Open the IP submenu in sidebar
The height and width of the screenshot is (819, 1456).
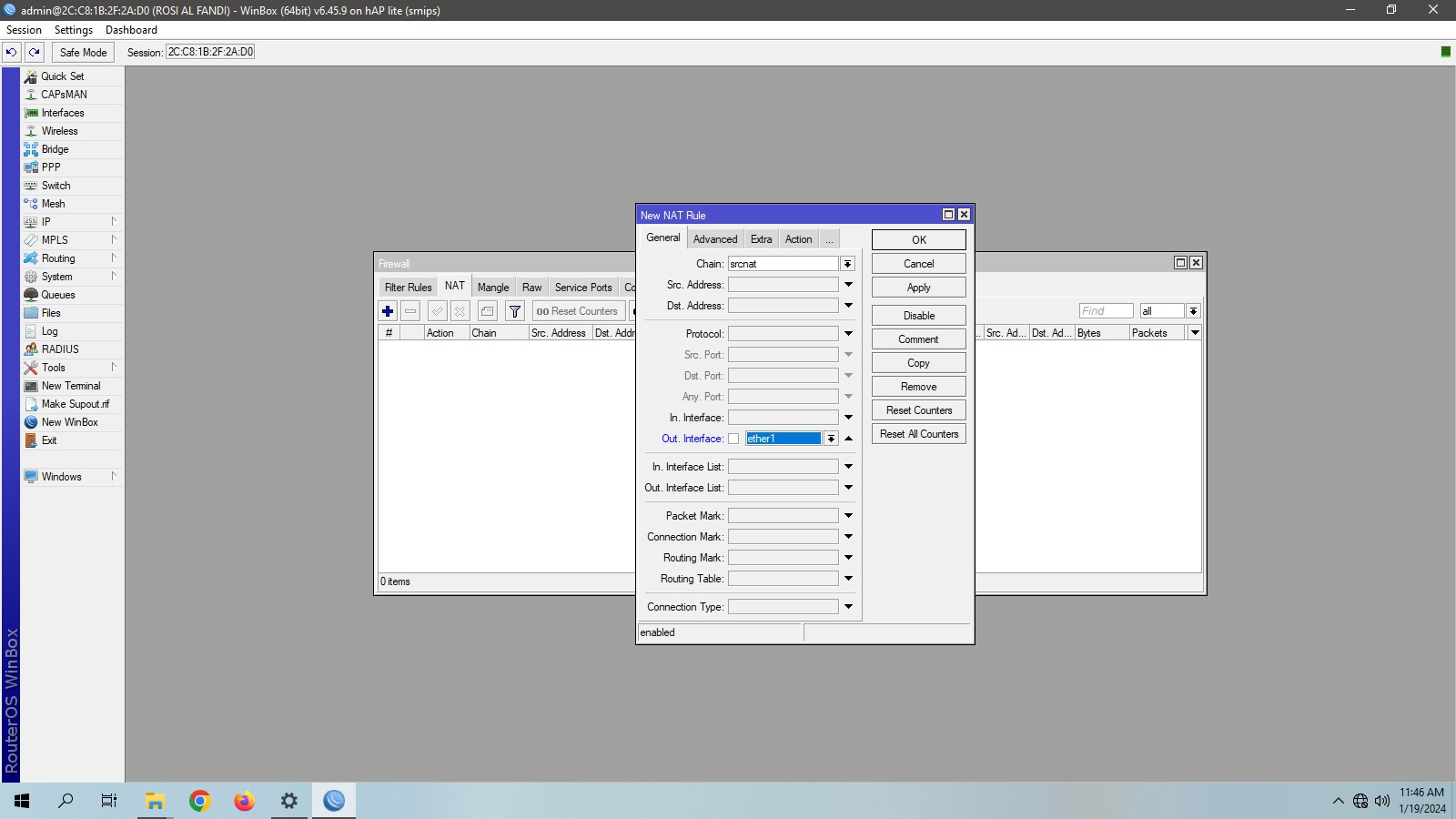(73, 222)
